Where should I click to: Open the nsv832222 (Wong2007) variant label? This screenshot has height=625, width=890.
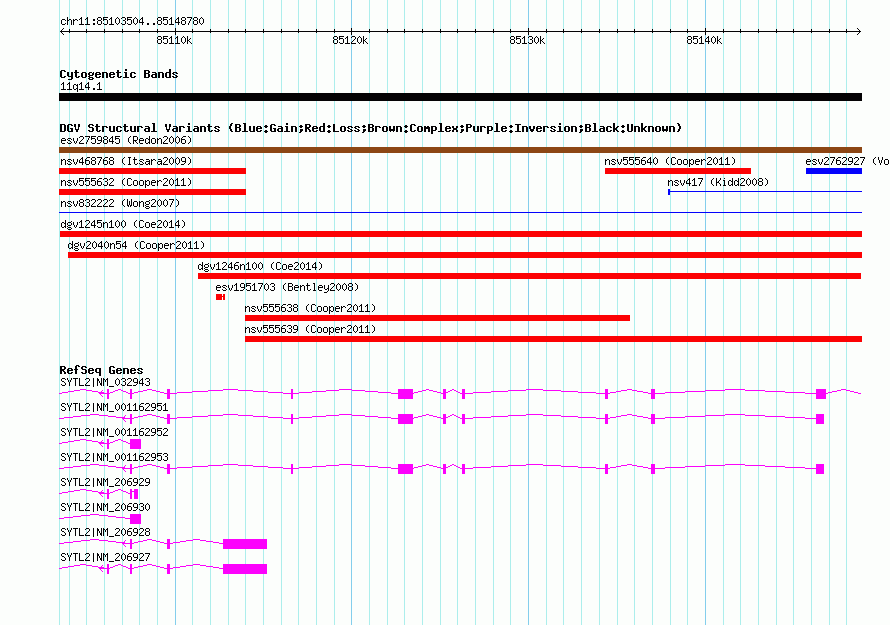tap(120, 203)
